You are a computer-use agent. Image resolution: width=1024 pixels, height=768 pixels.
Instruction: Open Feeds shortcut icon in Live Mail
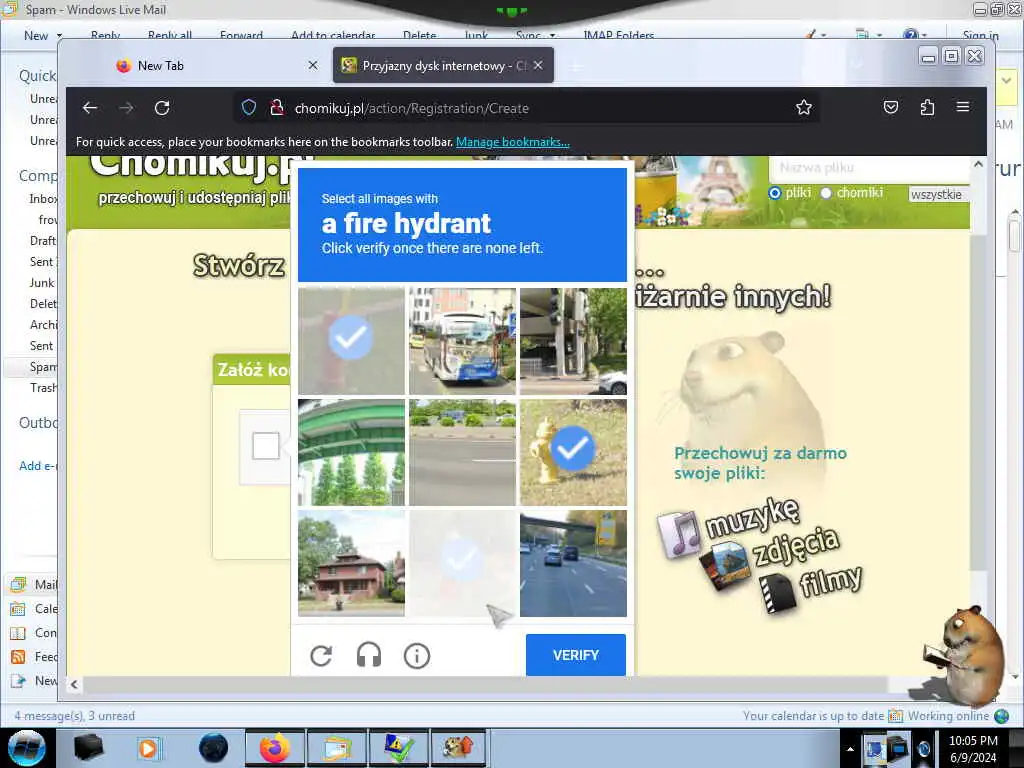tap(18, 656)
